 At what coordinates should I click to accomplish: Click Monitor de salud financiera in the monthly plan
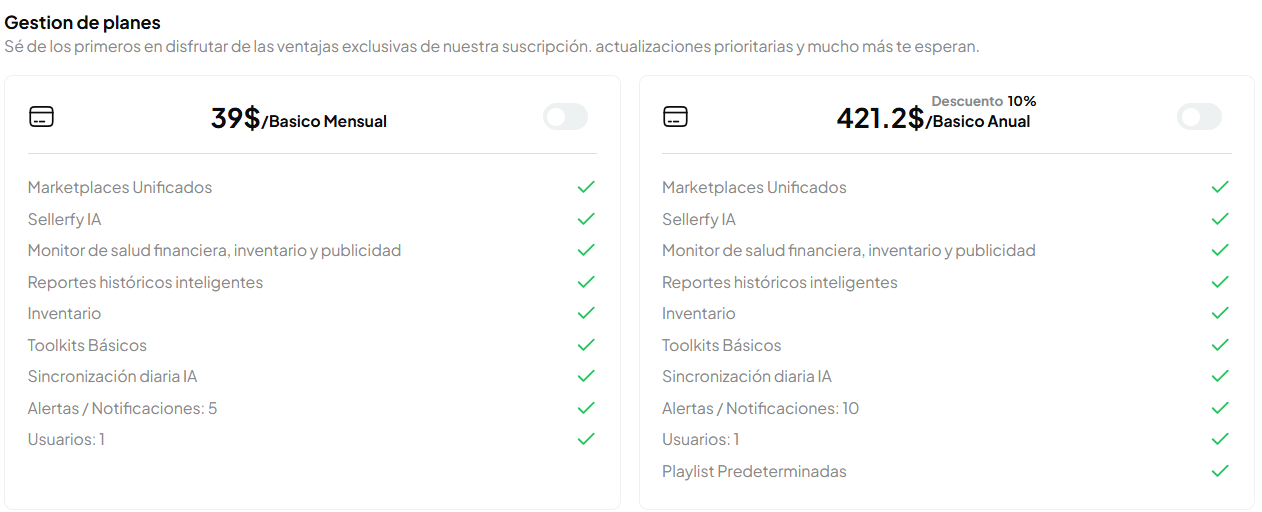[214, 251]
